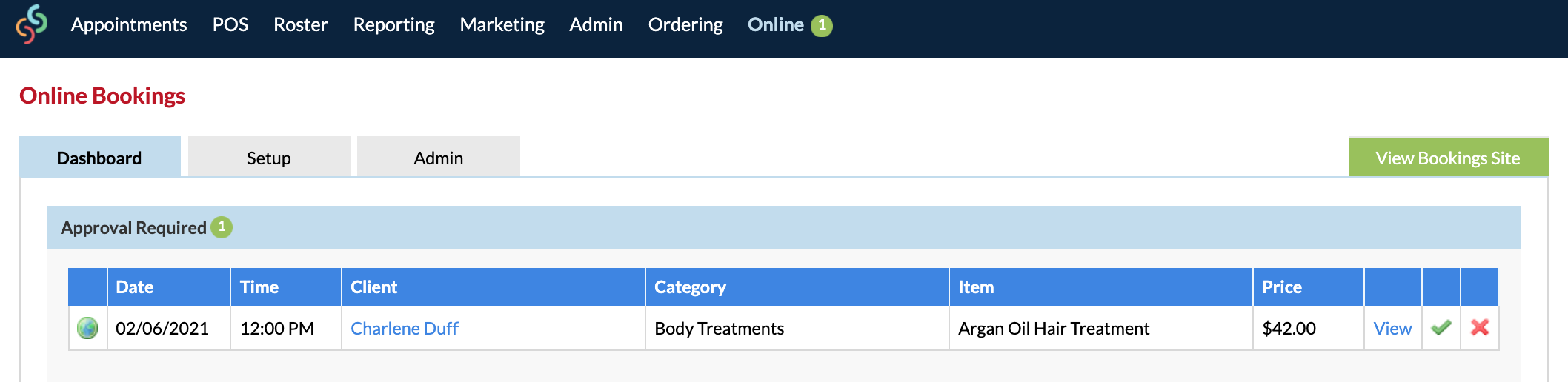Select the Dashboard tab
The width and height of the screenshot is (1568, 382).
tap(100, 157)
